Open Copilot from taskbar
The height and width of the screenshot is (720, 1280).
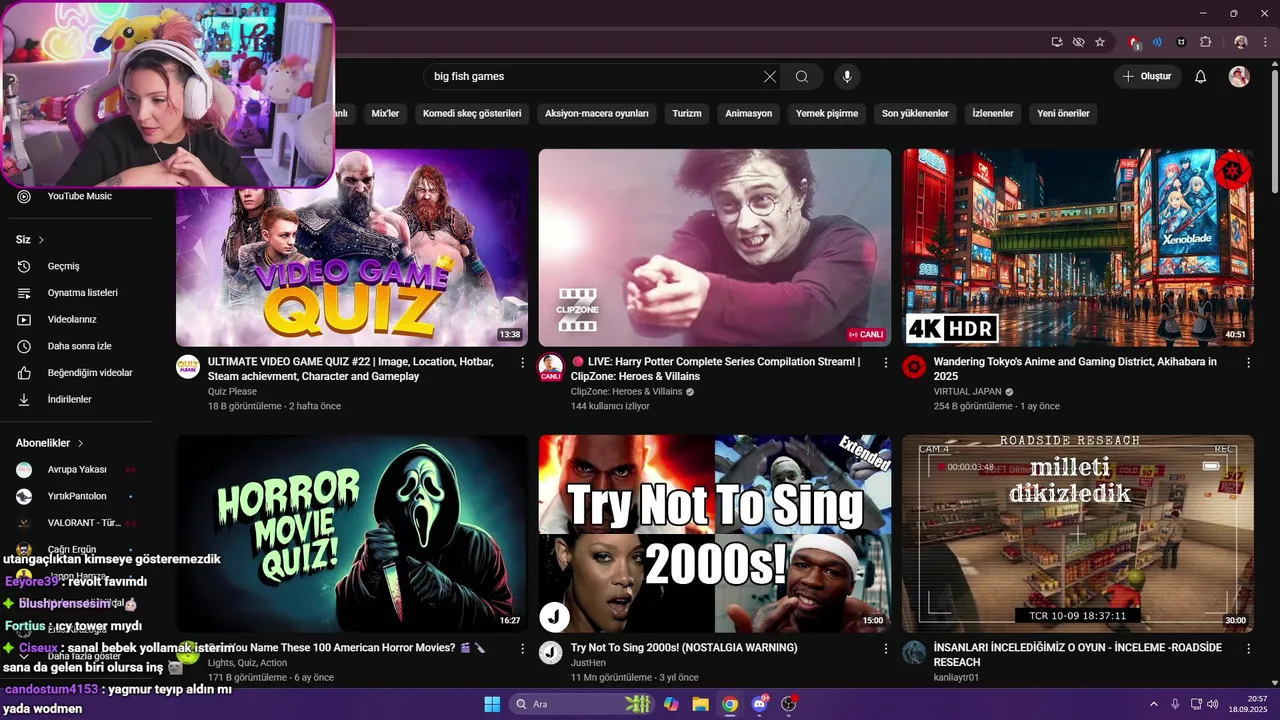click(671, 704)
